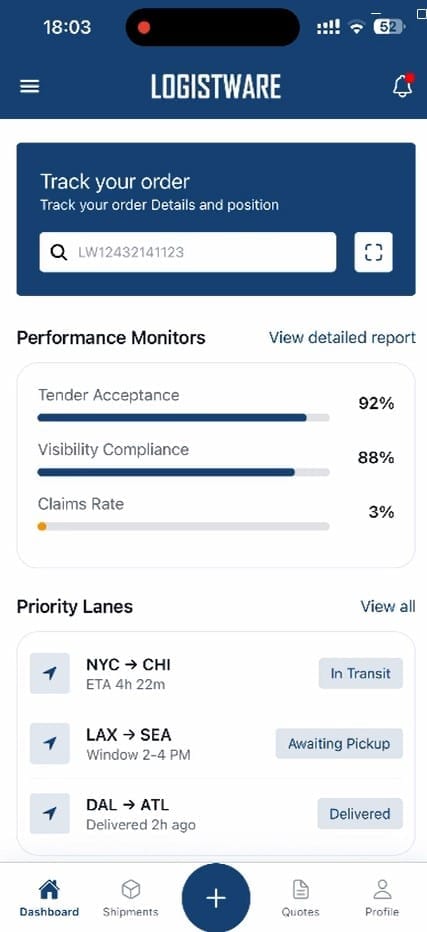Switch to the Shipments tab
Viewport: 427px width, 932px height.
[x=130, y=898]
